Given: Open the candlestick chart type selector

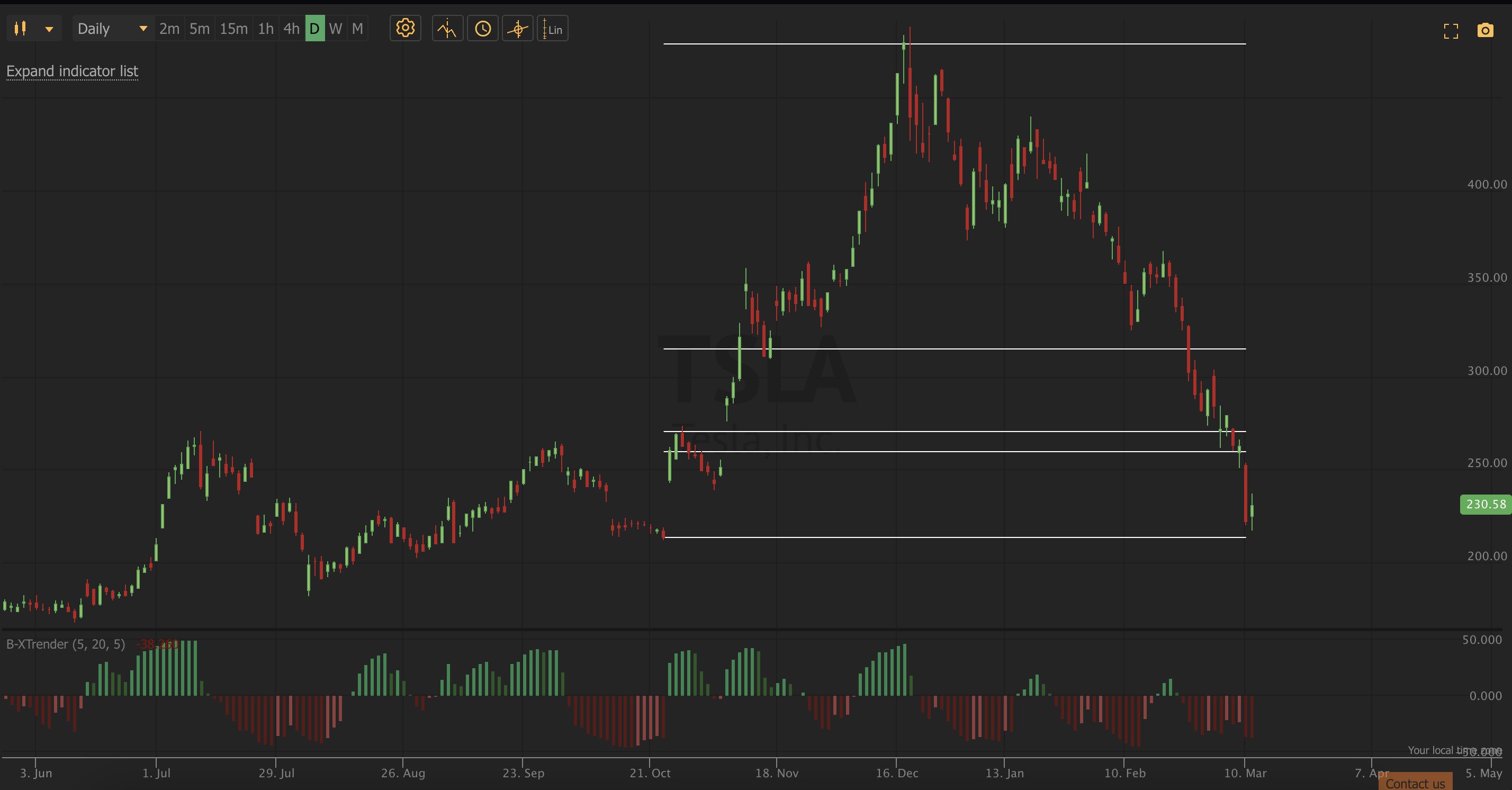Looking at the screenshot, I should coord(21,29).
